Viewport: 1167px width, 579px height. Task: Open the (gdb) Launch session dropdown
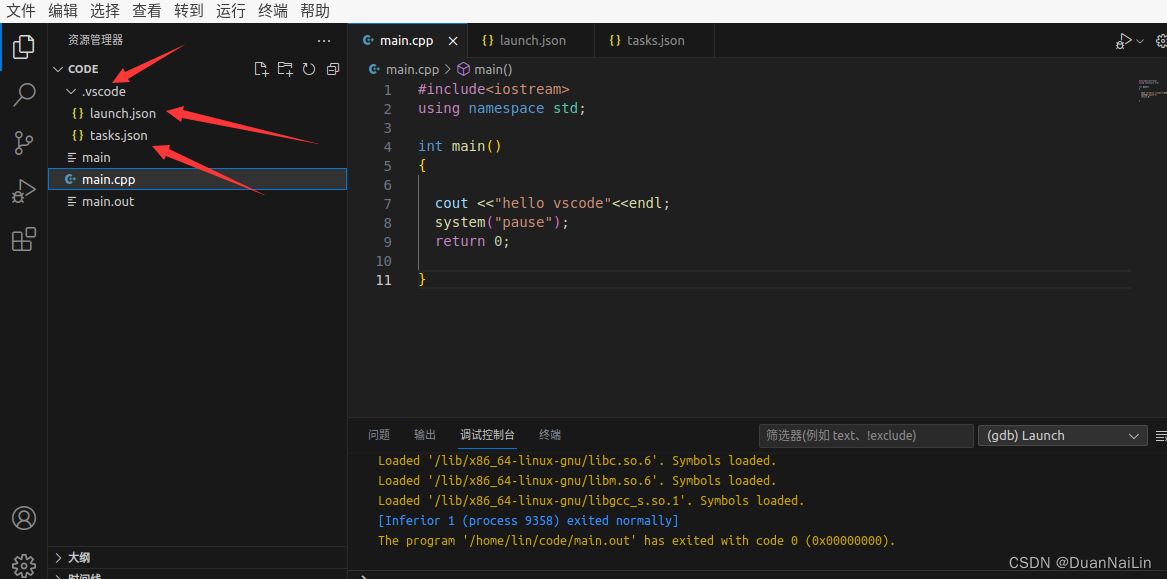[1062, 436]
